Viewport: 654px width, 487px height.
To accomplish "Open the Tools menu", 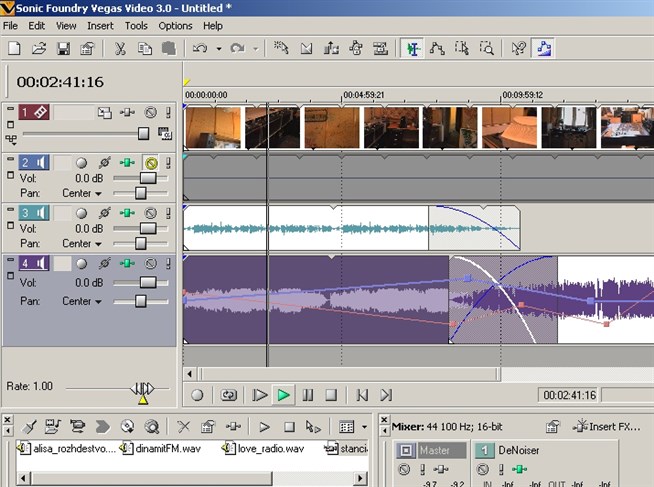I will click(136, 25).
